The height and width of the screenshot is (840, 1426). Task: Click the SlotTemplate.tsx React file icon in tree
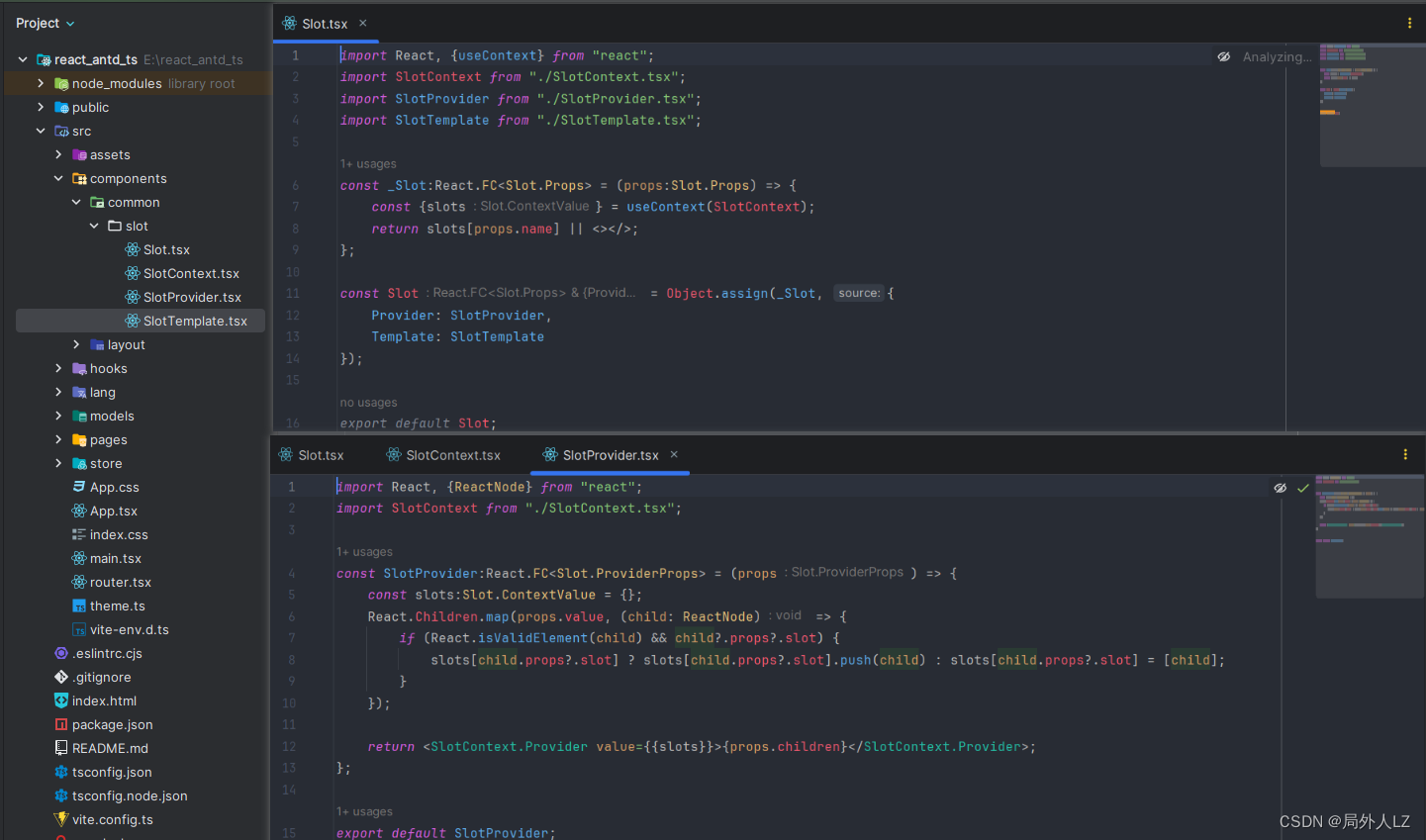coord(132,321)
